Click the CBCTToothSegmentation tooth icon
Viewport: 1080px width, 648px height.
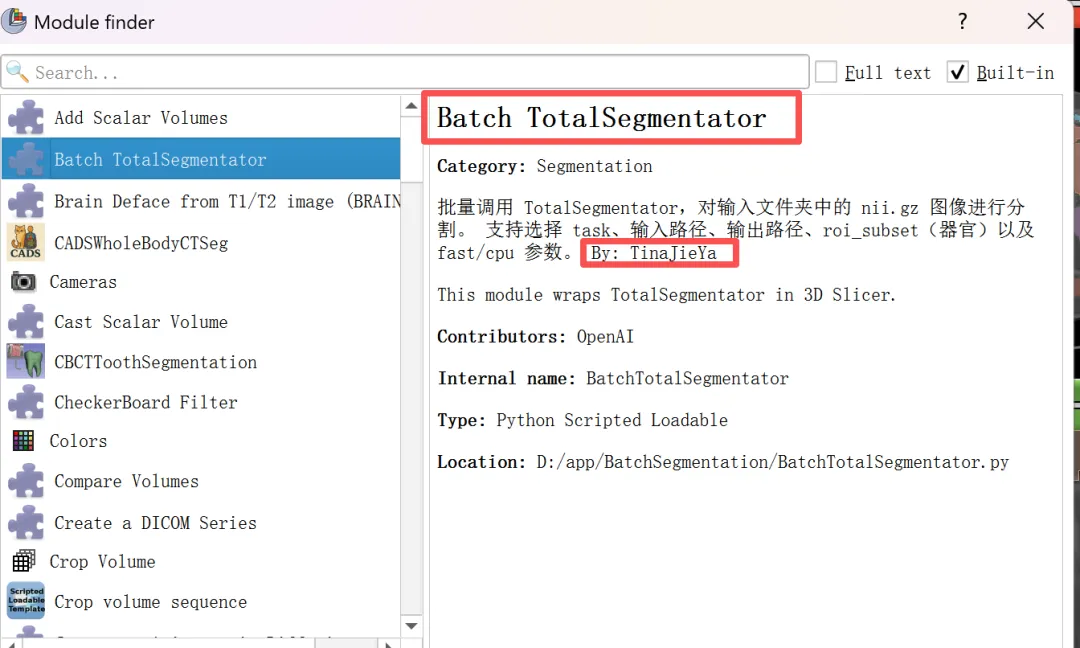(25, 362)
